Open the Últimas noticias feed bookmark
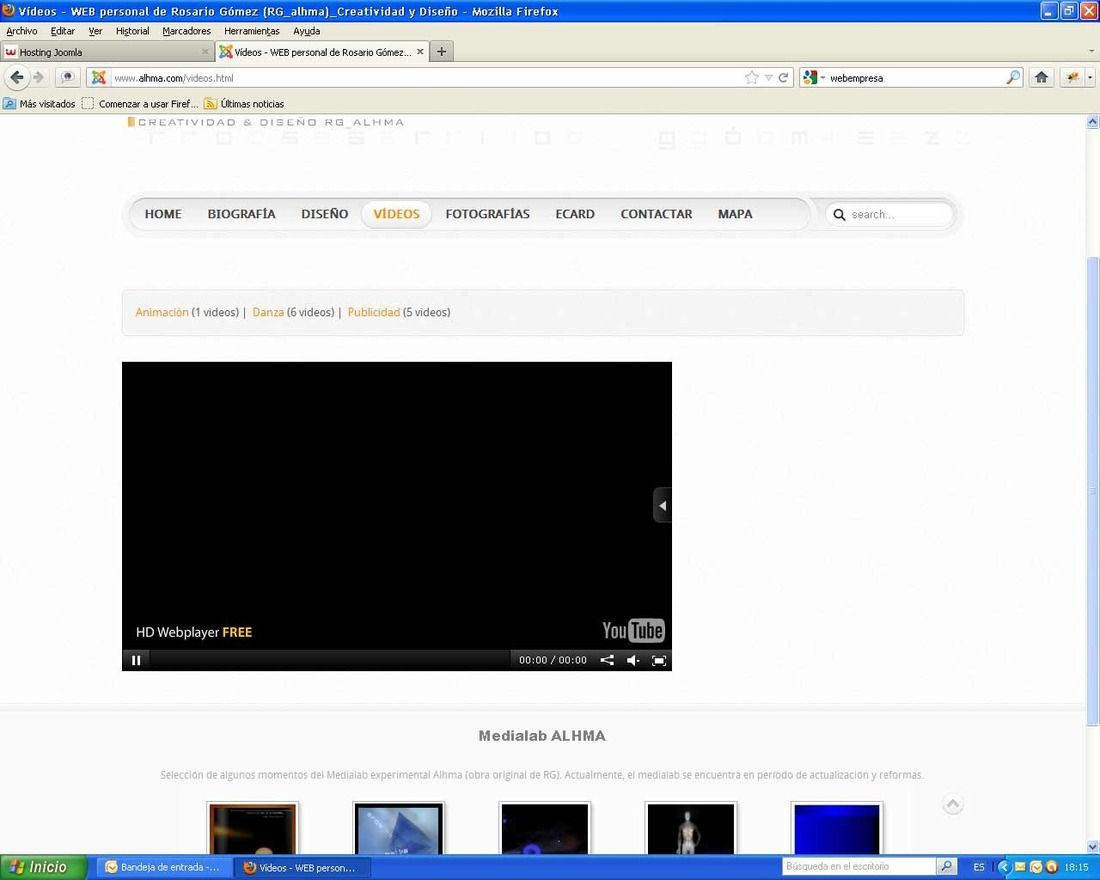This screenshot has height=880, width=1100. coord(244,104)
